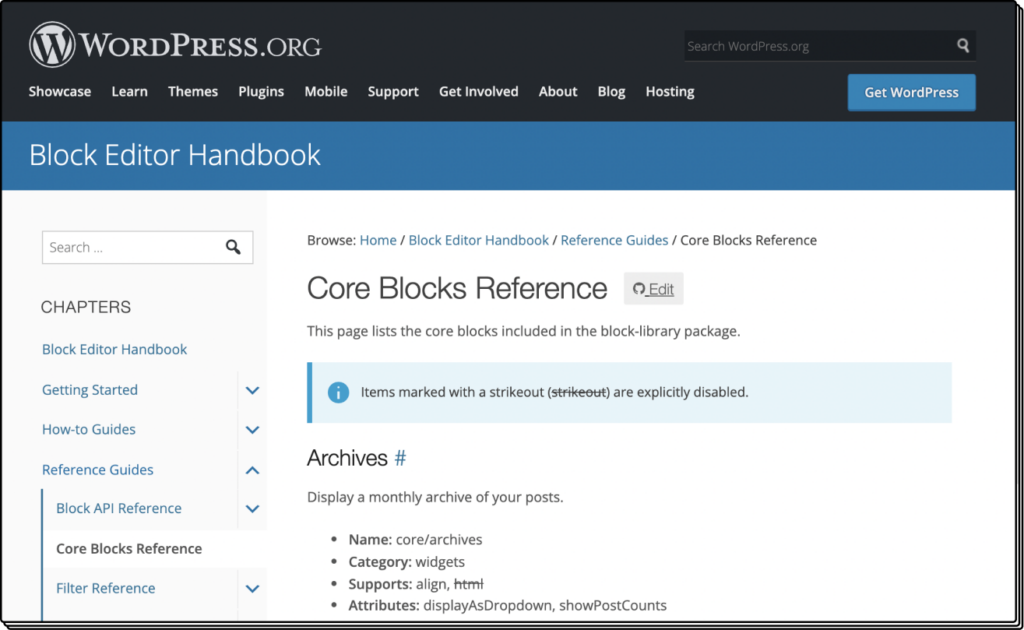Open the Getting Started chapter link
Image resolution: width=1024 pixels, height=630 pixels.
pyautogui.click(x=90, y=390)
